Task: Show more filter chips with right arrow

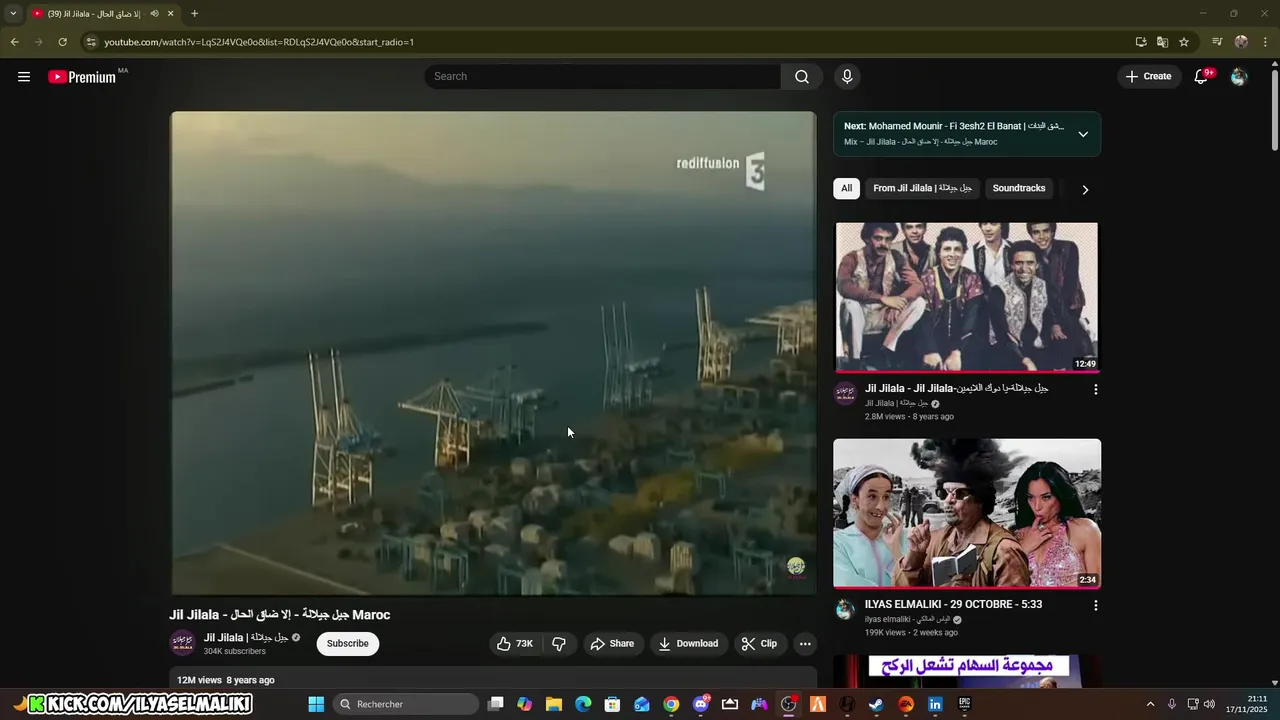Action: [x=1085, y=189]
